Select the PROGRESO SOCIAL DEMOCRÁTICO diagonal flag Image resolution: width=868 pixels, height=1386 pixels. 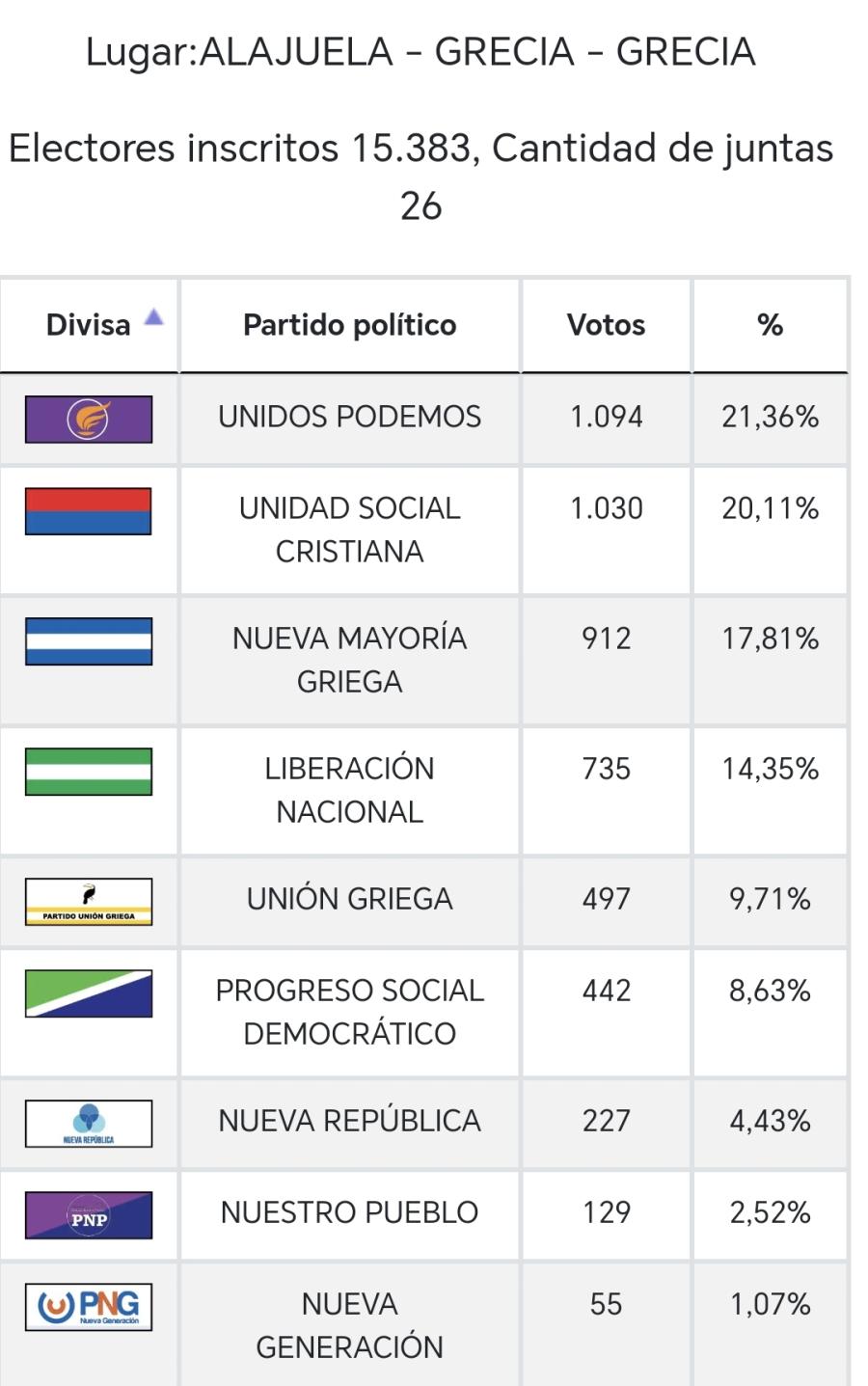tap(89, 995)
